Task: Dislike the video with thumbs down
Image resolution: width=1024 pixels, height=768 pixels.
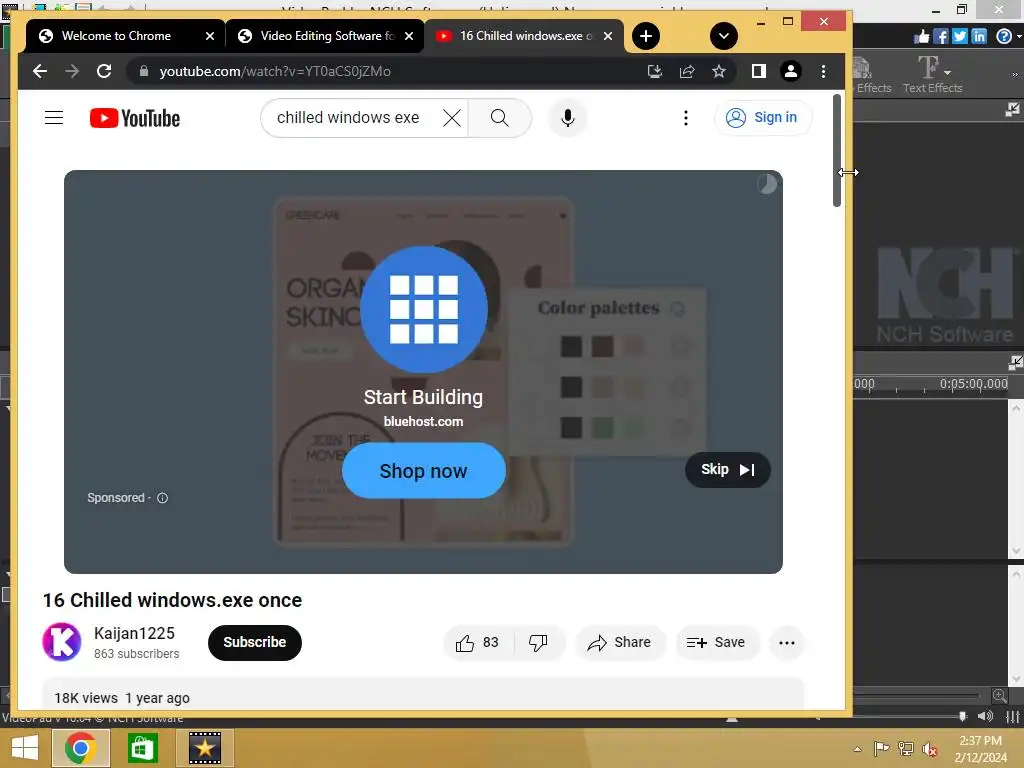Action: 538,643
